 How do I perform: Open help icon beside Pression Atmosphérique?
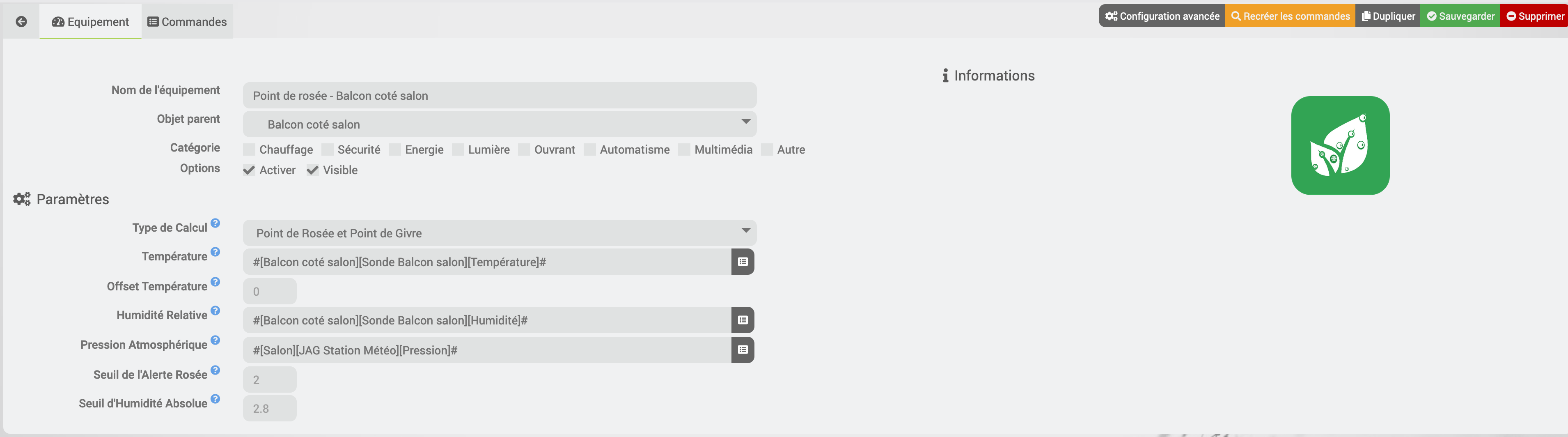coord(215,340)
